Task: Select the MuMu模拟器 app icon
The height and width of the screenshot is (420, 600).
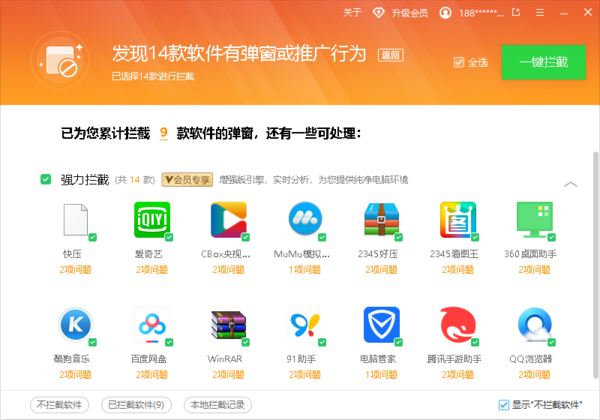Action: pos(305,219)
